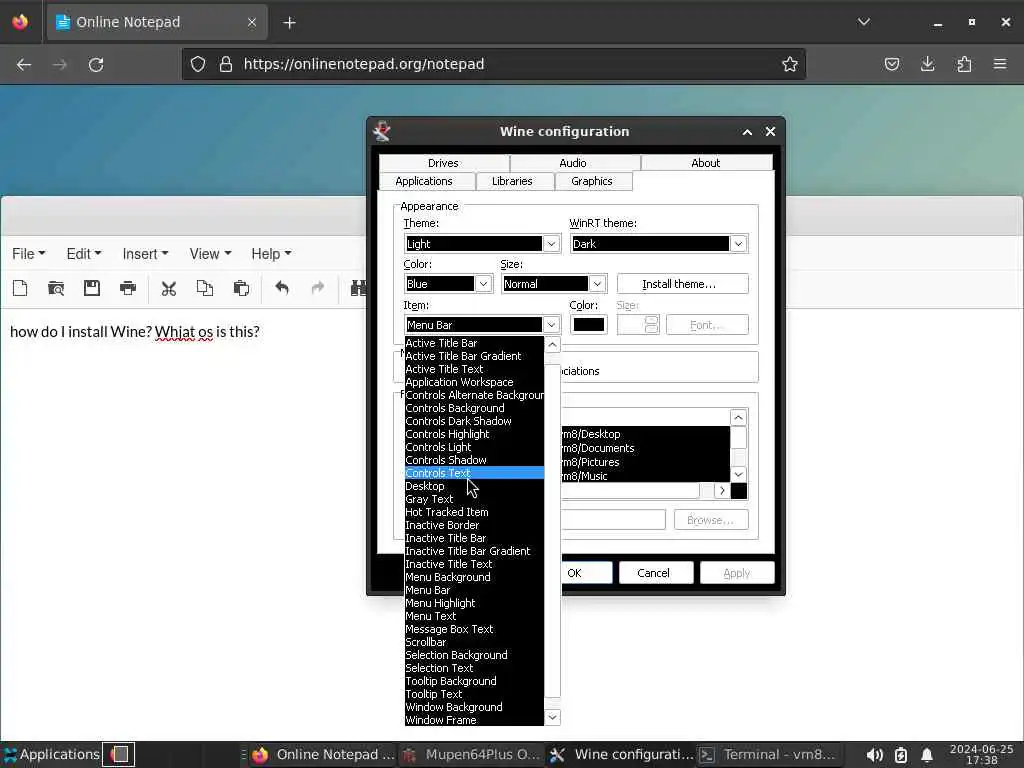Expand the Edit menu in notepad
Viewport: 1024px width, 768px height.
[x=84, y=254]
